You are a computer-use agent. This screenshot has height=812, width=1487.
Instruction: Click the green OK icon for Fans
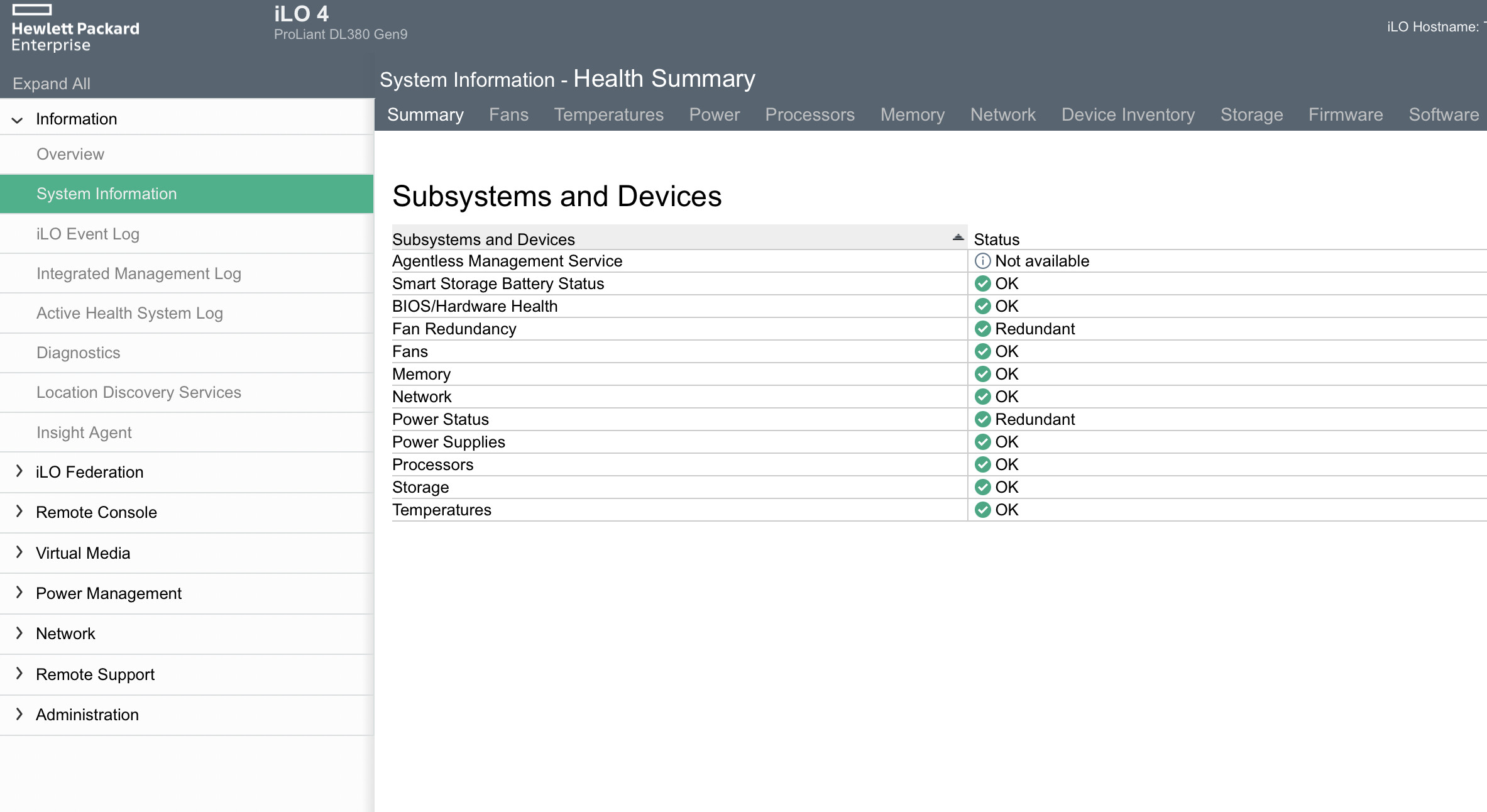click(982, 351)
